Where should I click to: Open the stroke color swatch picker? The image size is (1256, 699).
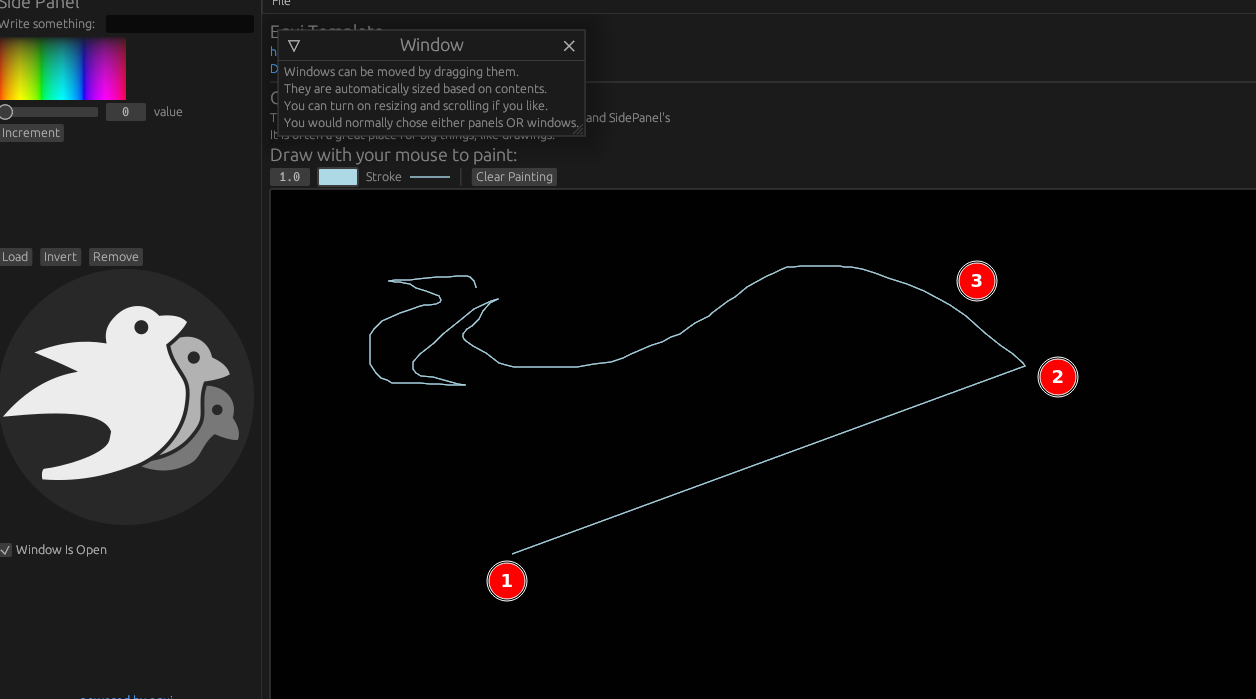pos(337,176)
